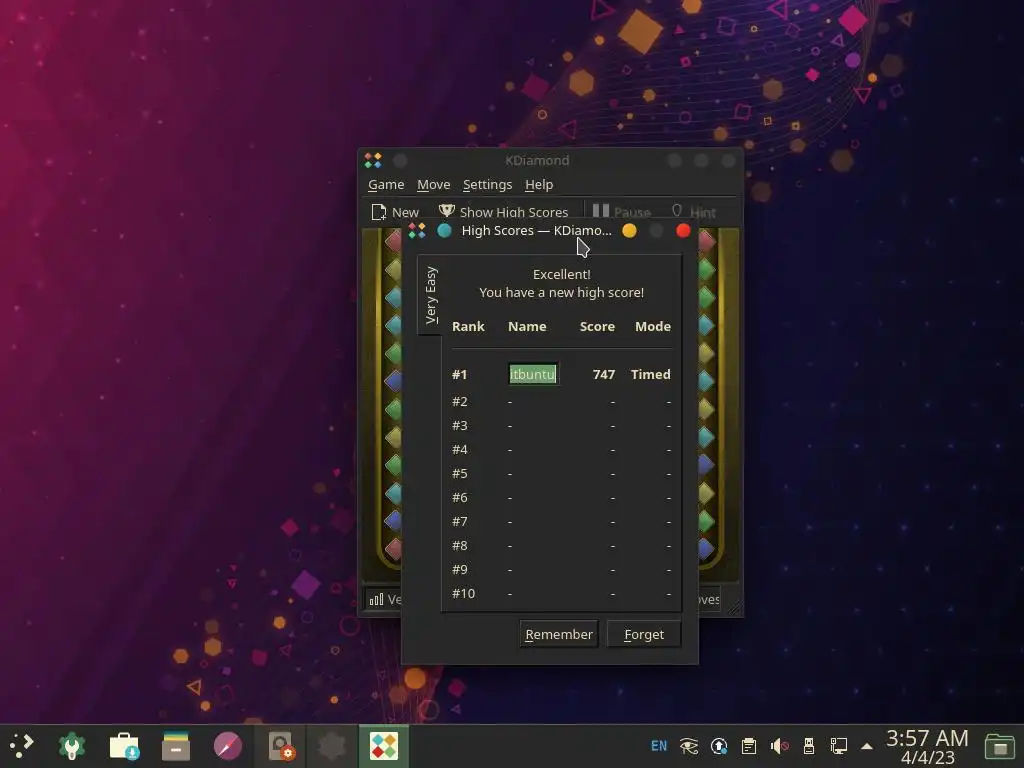Open the application launcher in the taskbar

click(22, 746)
